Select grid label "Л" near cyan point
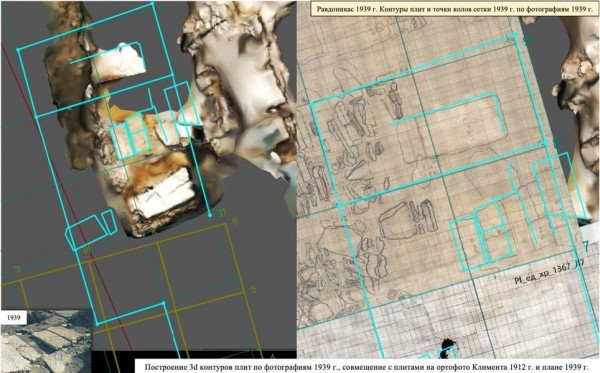This screenshot has height=373, width=600. click(223, 214)
